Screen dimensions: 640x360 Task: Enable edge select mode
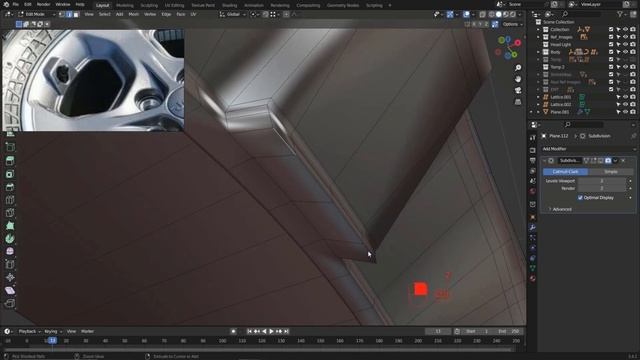69,14
